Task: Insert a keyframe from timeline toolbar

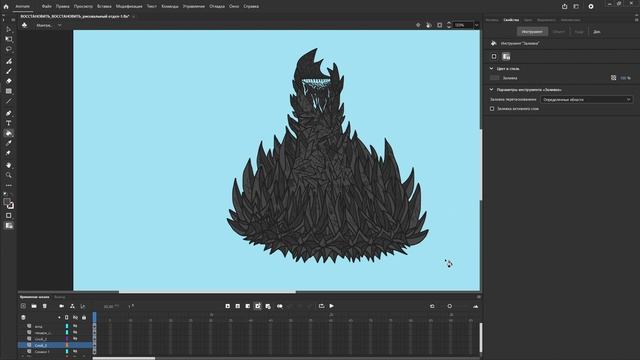Action: tap(228, 306)
